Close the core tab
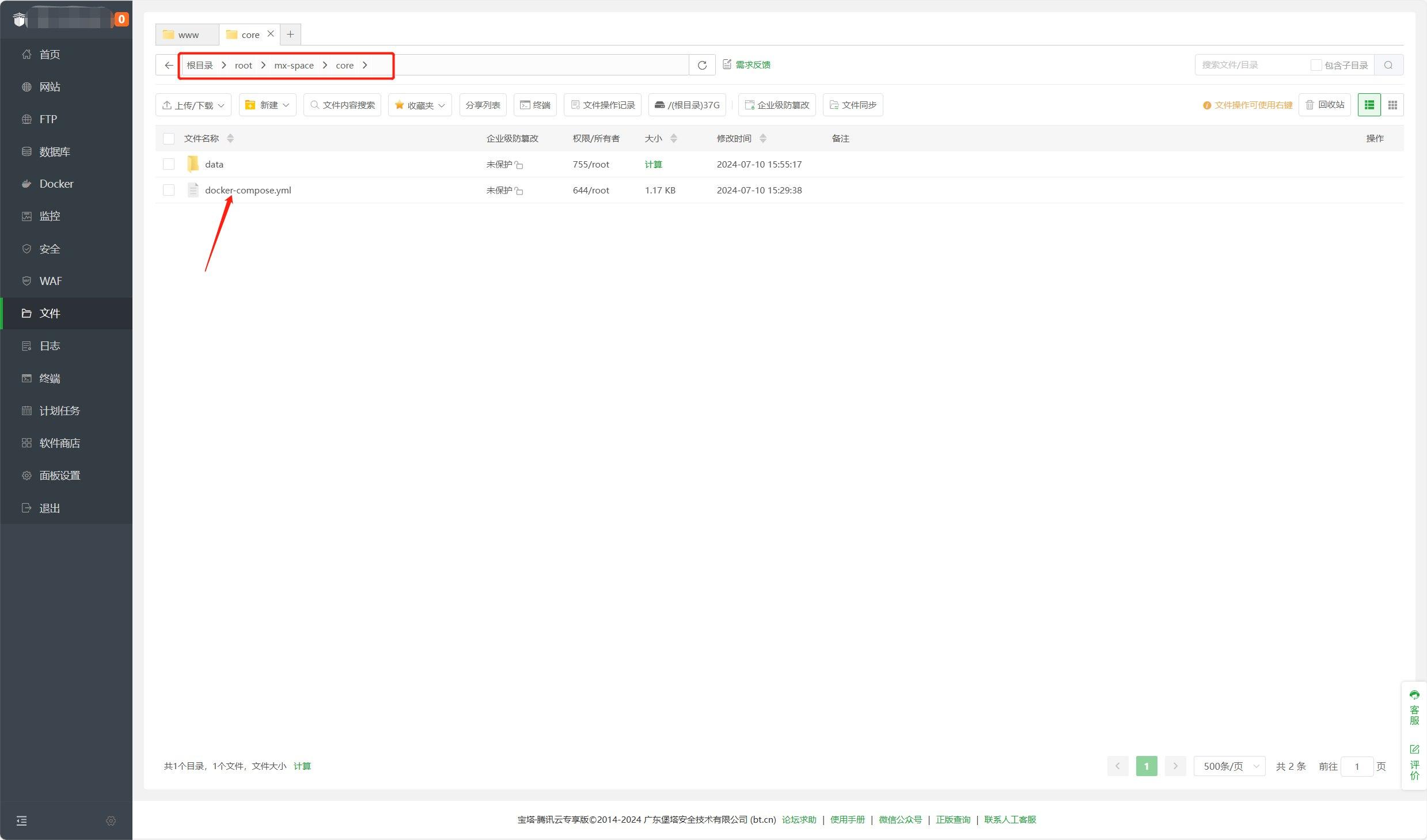Viewport: 1427px width, 840px height. tap(271, 34)
